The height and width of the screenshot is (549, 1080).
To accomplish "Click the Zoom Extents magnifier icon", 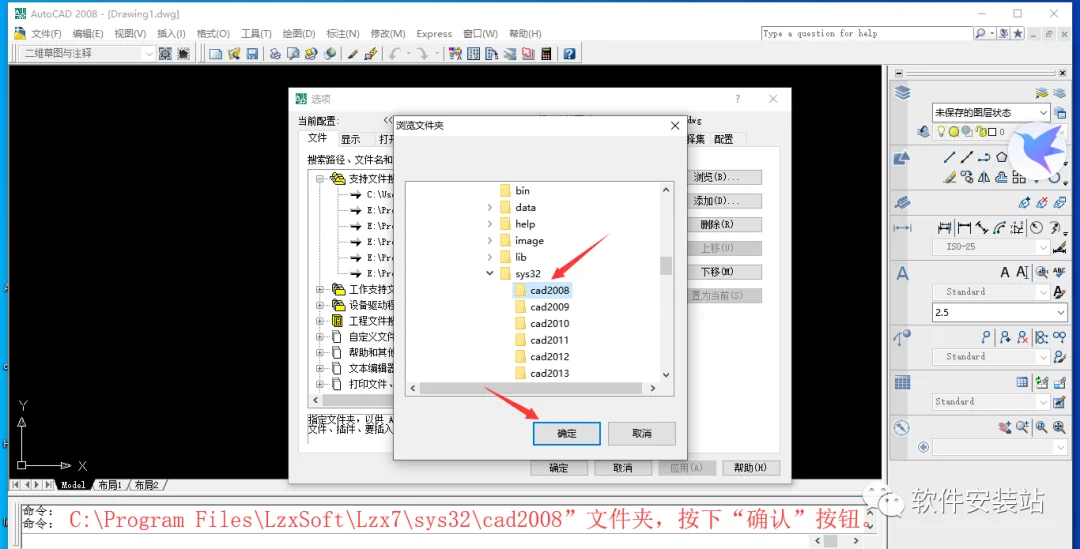I will coord(1059,427).
